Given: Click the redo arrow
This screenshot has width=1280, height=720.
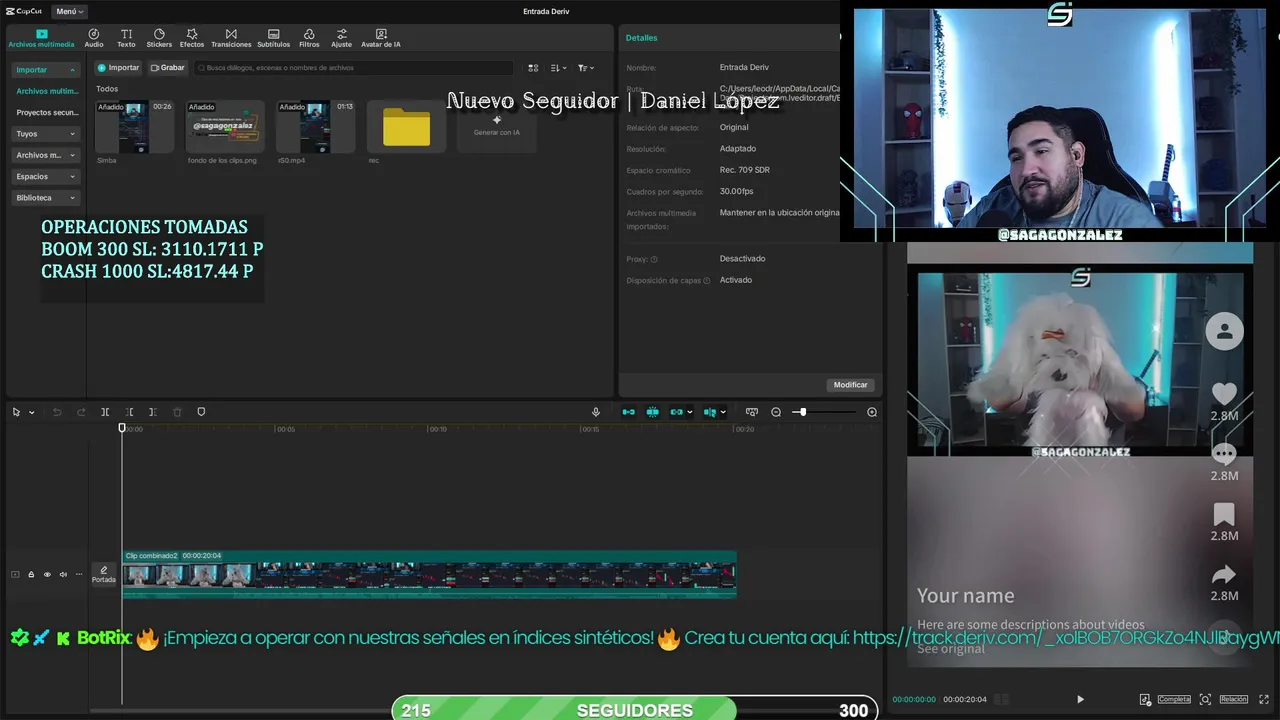Looking at the screenshot, I should (81, 412).
